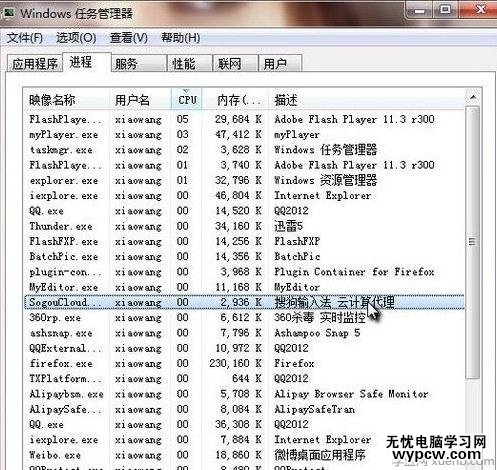Screen dimensions: 497x470
Task: Click the vertical scrollbar thumb
Action: click(473, 242)
